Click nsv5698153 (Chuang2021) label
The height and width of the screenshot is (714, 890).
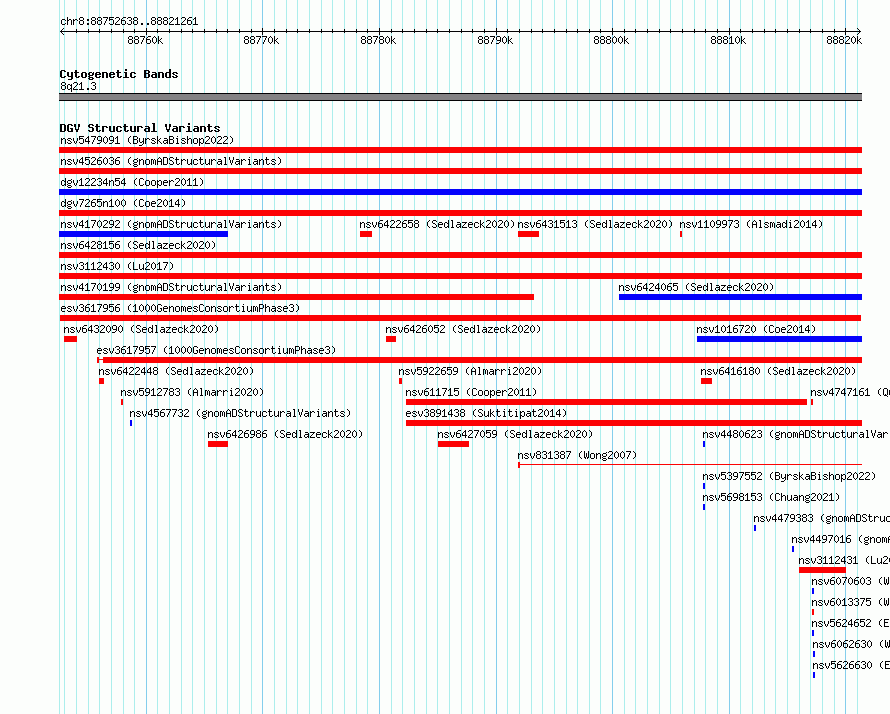[771, 497]
